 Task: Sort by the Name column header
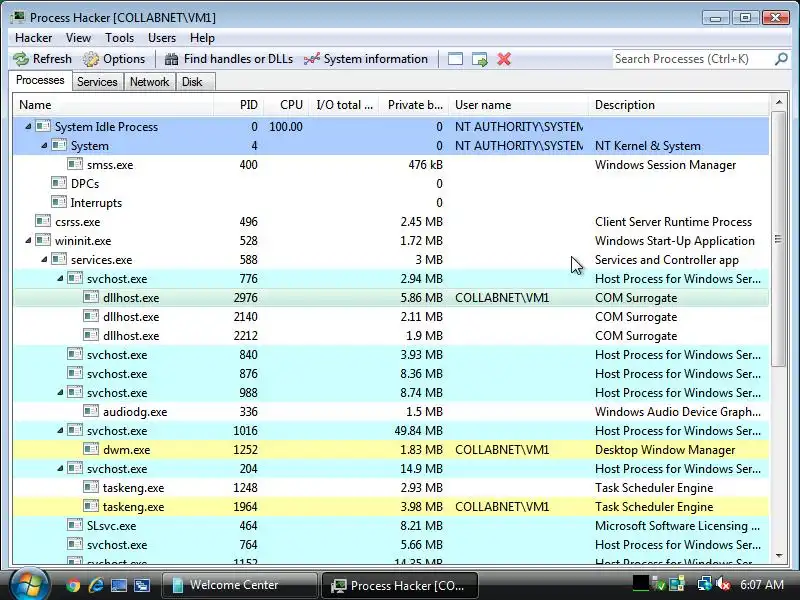coord(113,105)
